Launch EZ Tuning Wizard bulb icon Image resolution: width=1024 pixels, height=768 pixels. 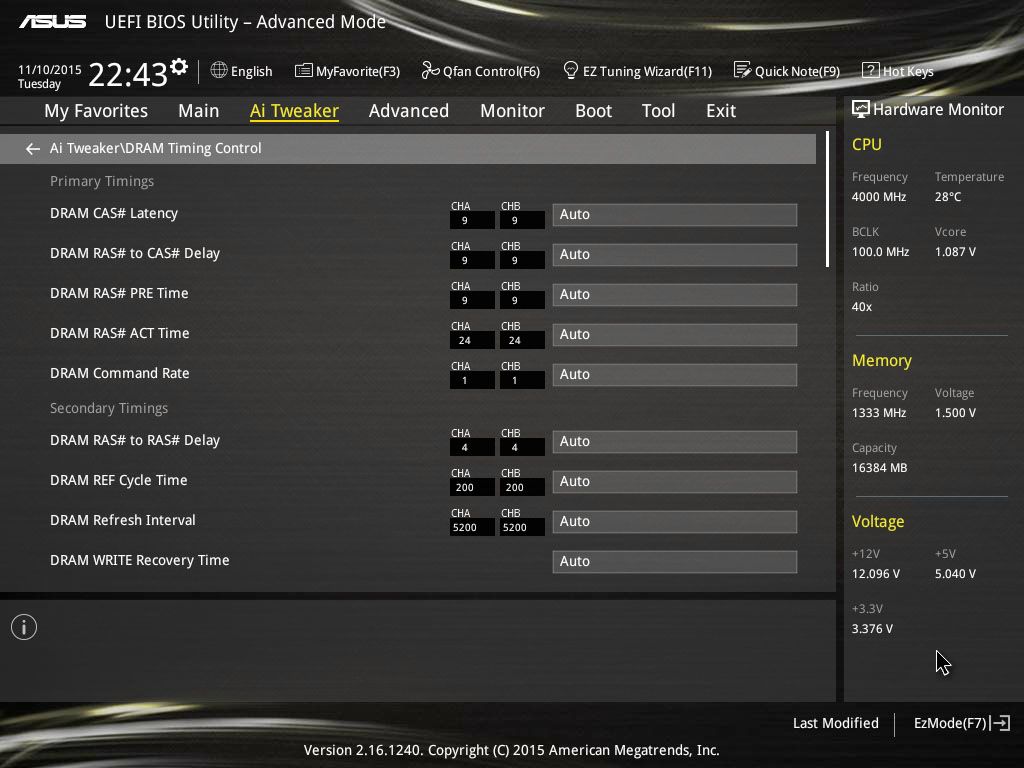570,70
